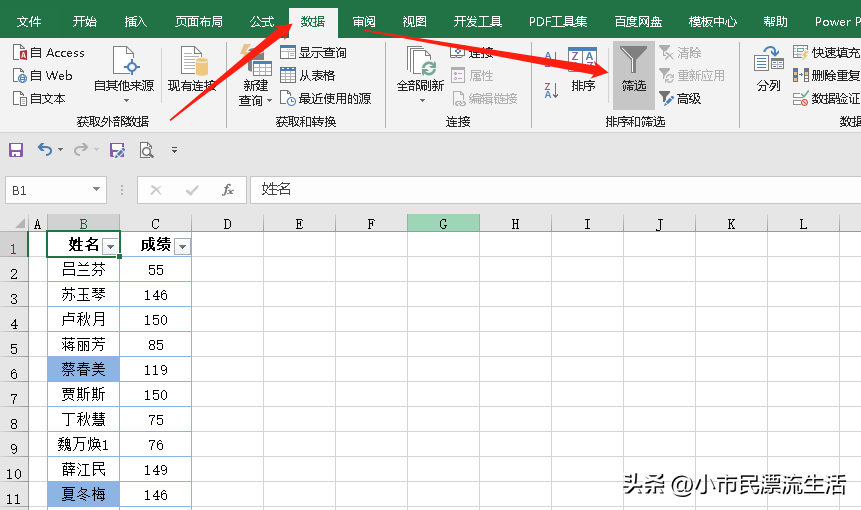861x510 pixels.
Task: Click 显示查询 in the ribbon
Action: pos(313,53)
